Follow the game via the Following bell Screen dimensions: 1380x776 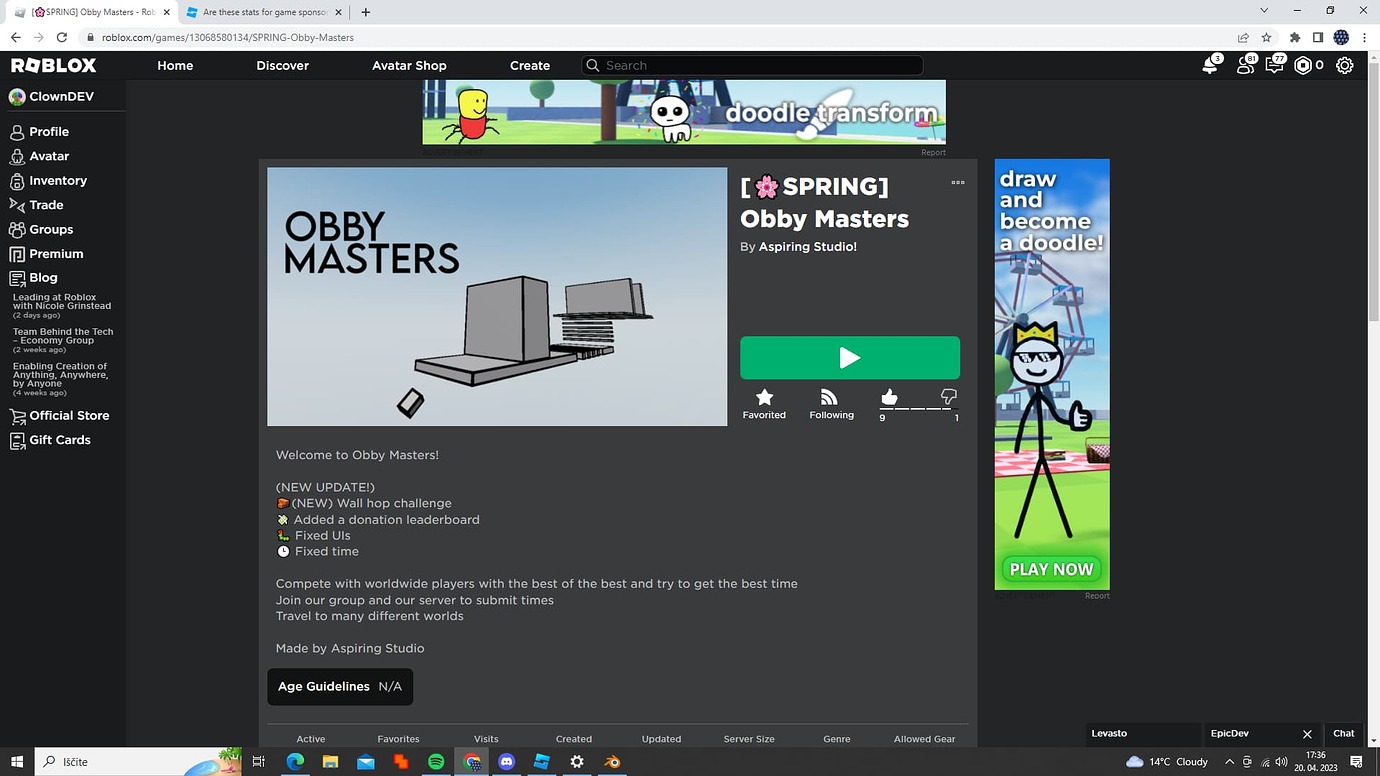click(831, 397)
